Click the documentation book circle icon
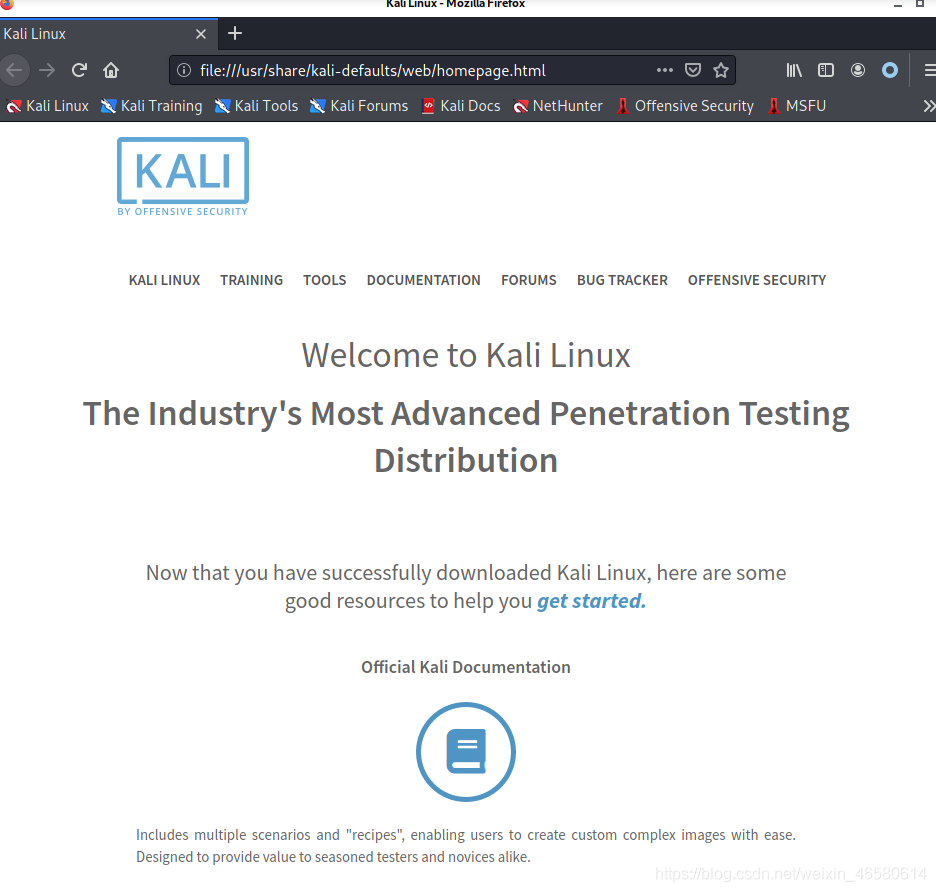Image resolution: width=936 pixels, height=892 pixels. [x=466, y=752]
